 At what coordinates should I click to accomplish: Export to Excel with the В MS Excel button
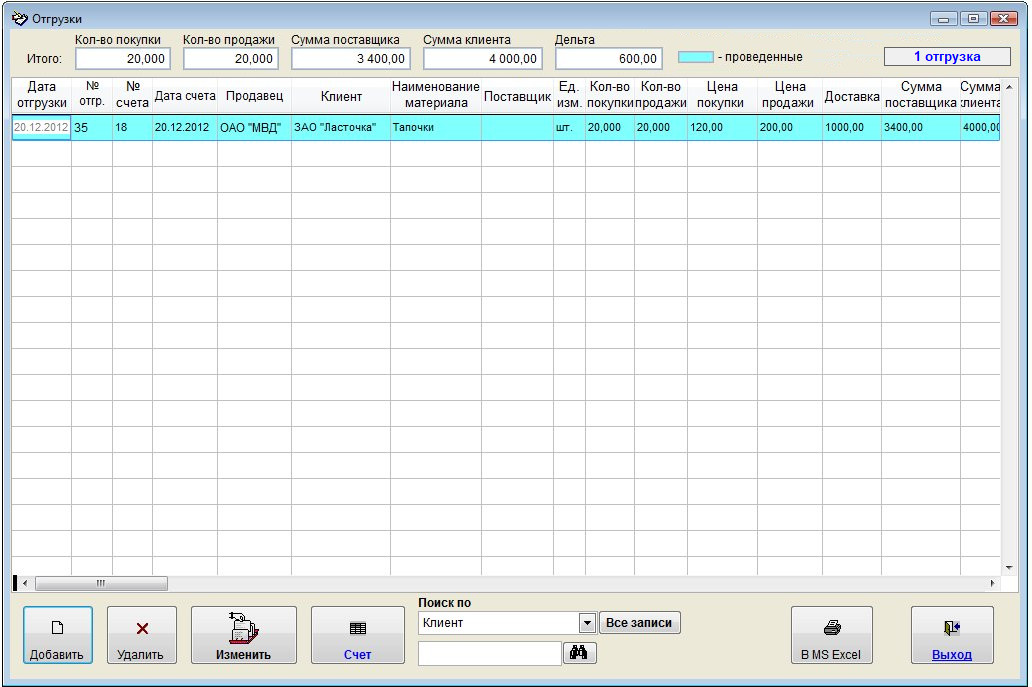(831, 635)
